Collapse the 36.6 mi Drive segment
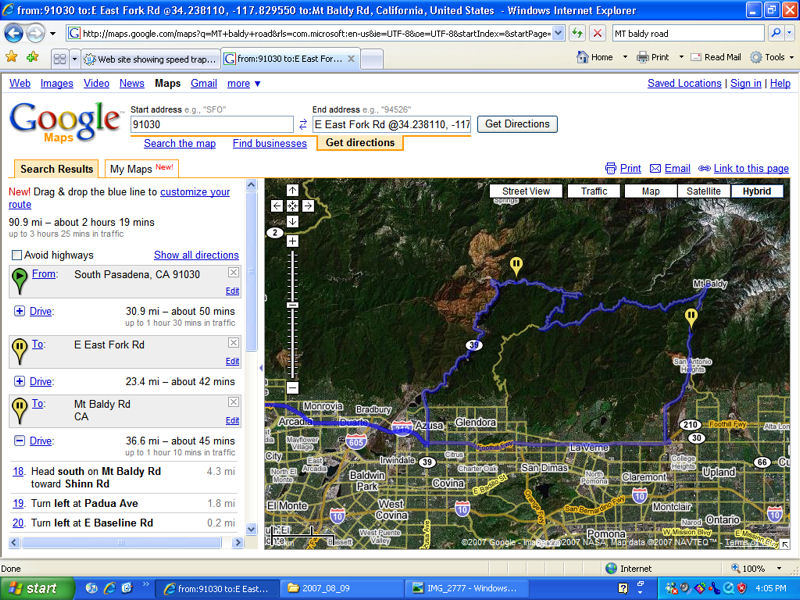The width and height of the screenshot is (800, 600). click(19, 440)
